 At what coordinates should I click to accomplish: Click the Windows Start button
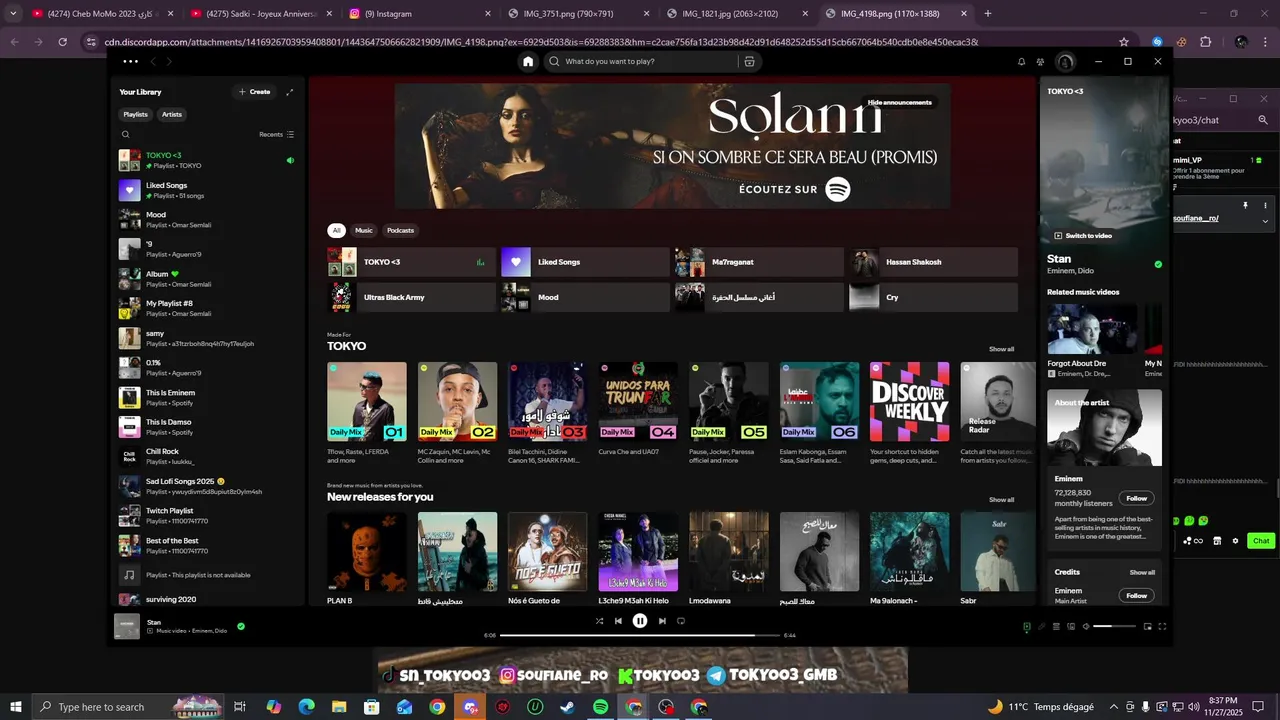point(16,707)
